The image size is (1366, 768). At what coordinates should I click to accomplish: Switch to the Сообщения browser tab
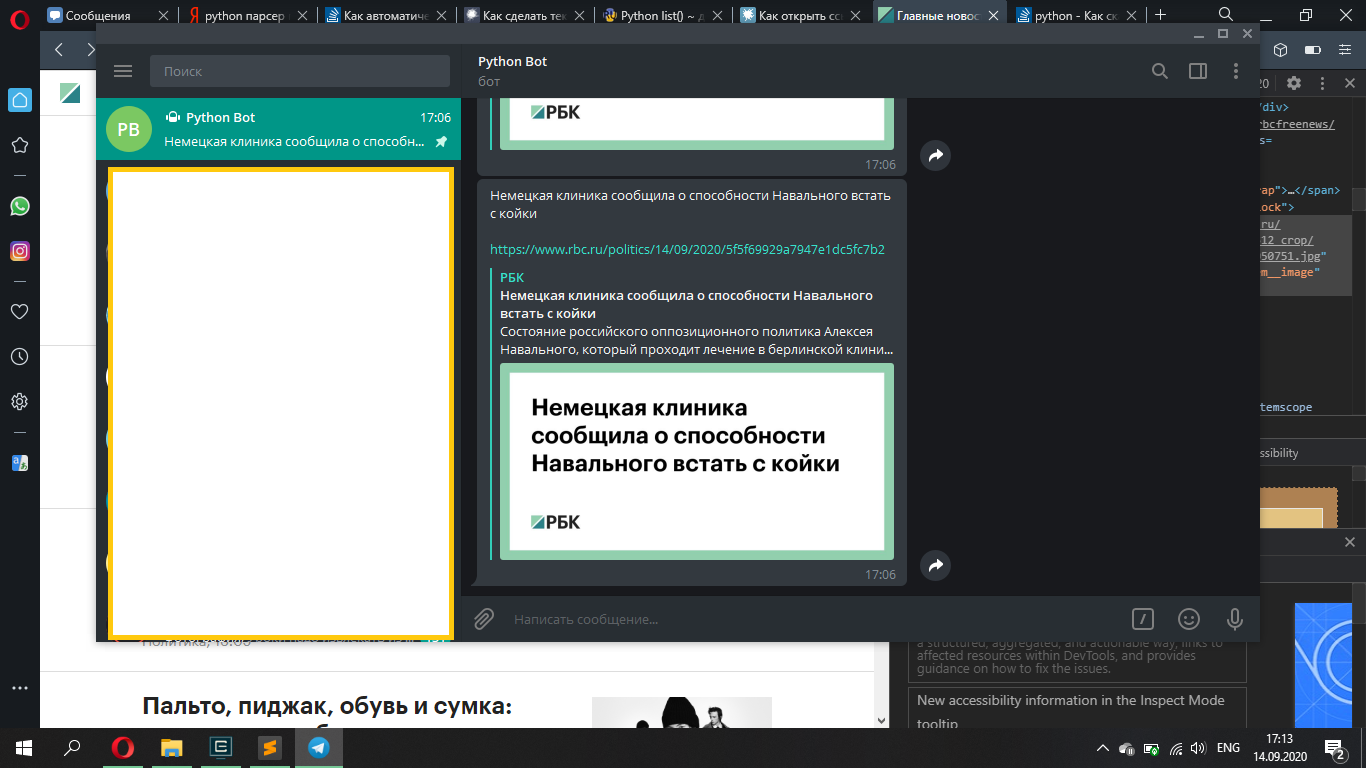pyautogui.click(x=108, y=15)
